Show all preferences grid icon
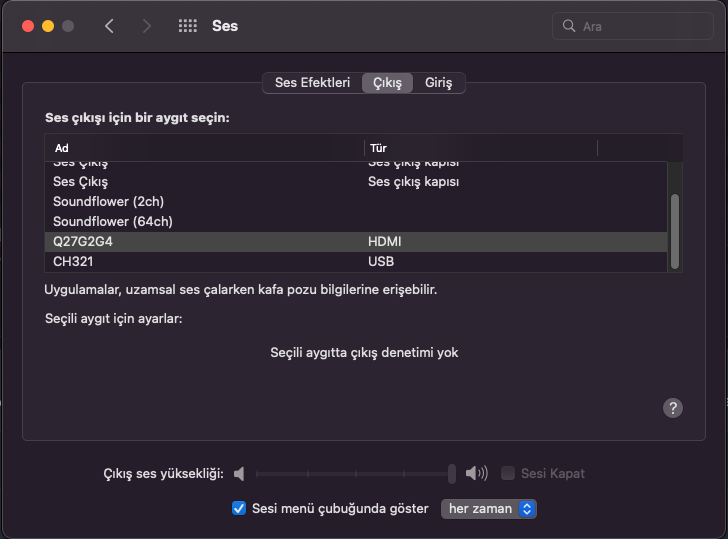This screenshot has width=728, height=539. click(x=188, y=26)
